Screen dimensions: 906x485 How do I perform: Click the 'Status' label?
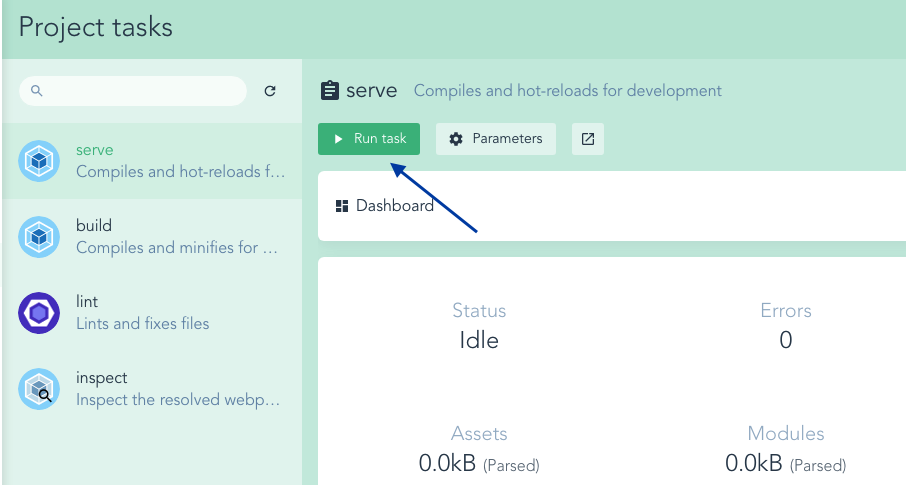(x=479, y=310)
